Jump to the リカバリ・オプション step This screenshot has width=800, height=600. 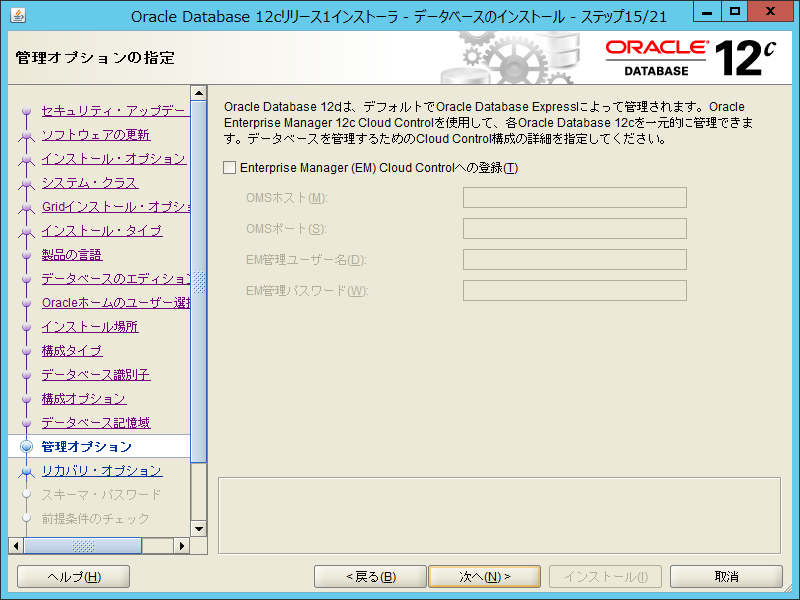pyautogui.click(x=101, y=471)
